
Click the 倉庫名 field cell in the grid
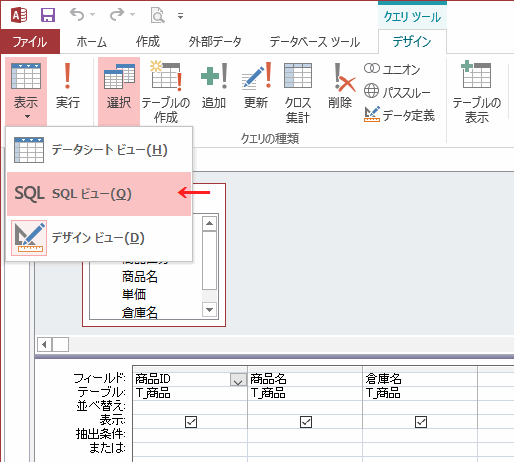[x=420, y=379]
